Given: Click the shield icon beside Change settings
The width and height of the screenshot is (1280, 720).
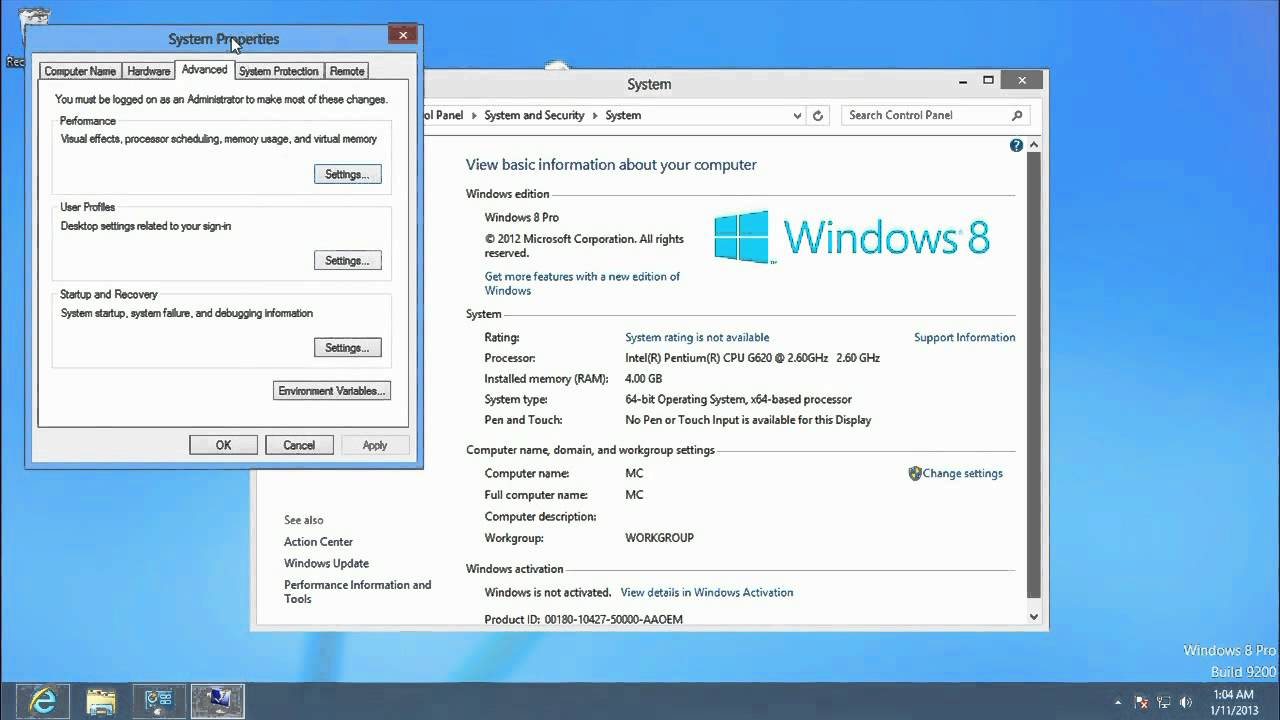Looking at the screenshot, I should coord(914,474).
